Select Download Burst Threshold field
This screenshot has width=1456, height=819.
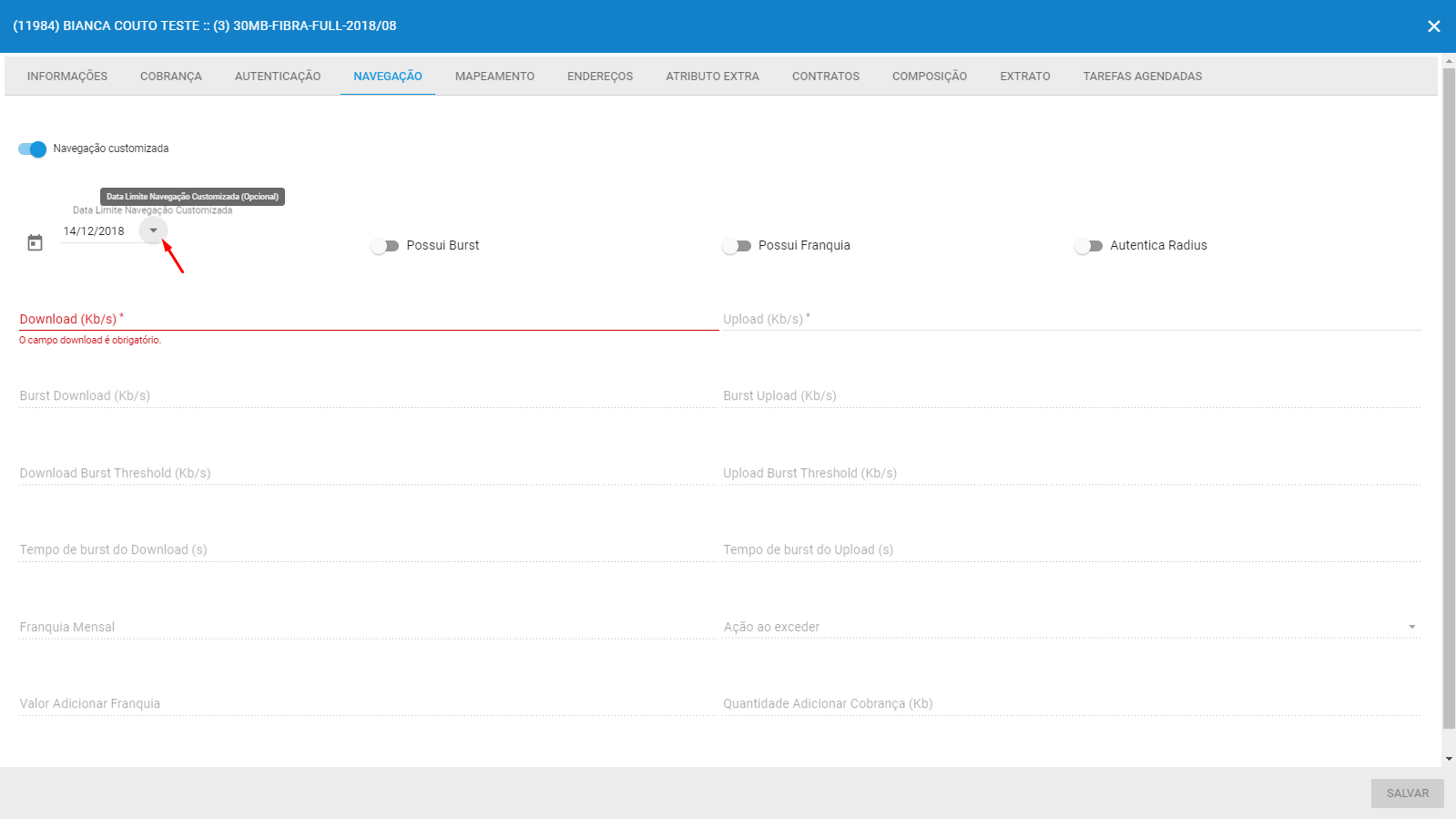(368, 473)
